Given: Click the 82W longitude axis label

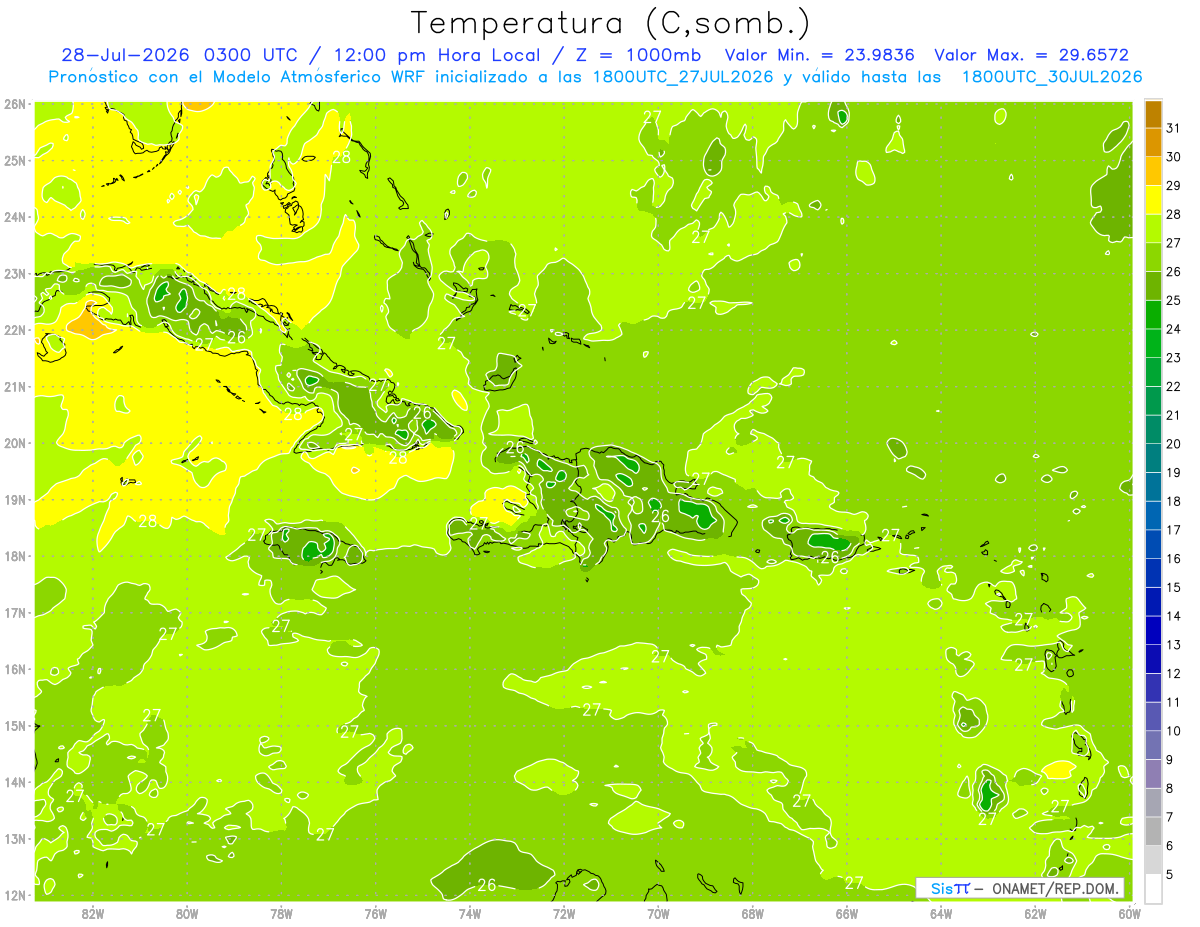Looking at the screenshot, I should click(x=92, y=914).
